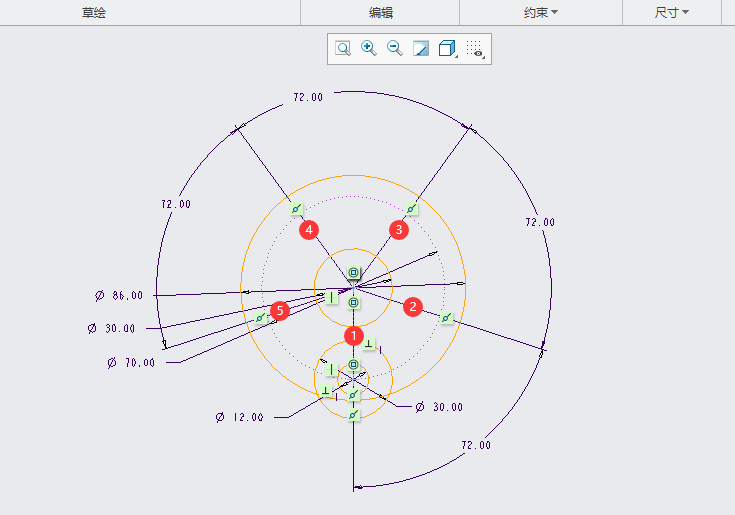Select the topmost 72.00 angle dimension

click(x=308, y=97)
